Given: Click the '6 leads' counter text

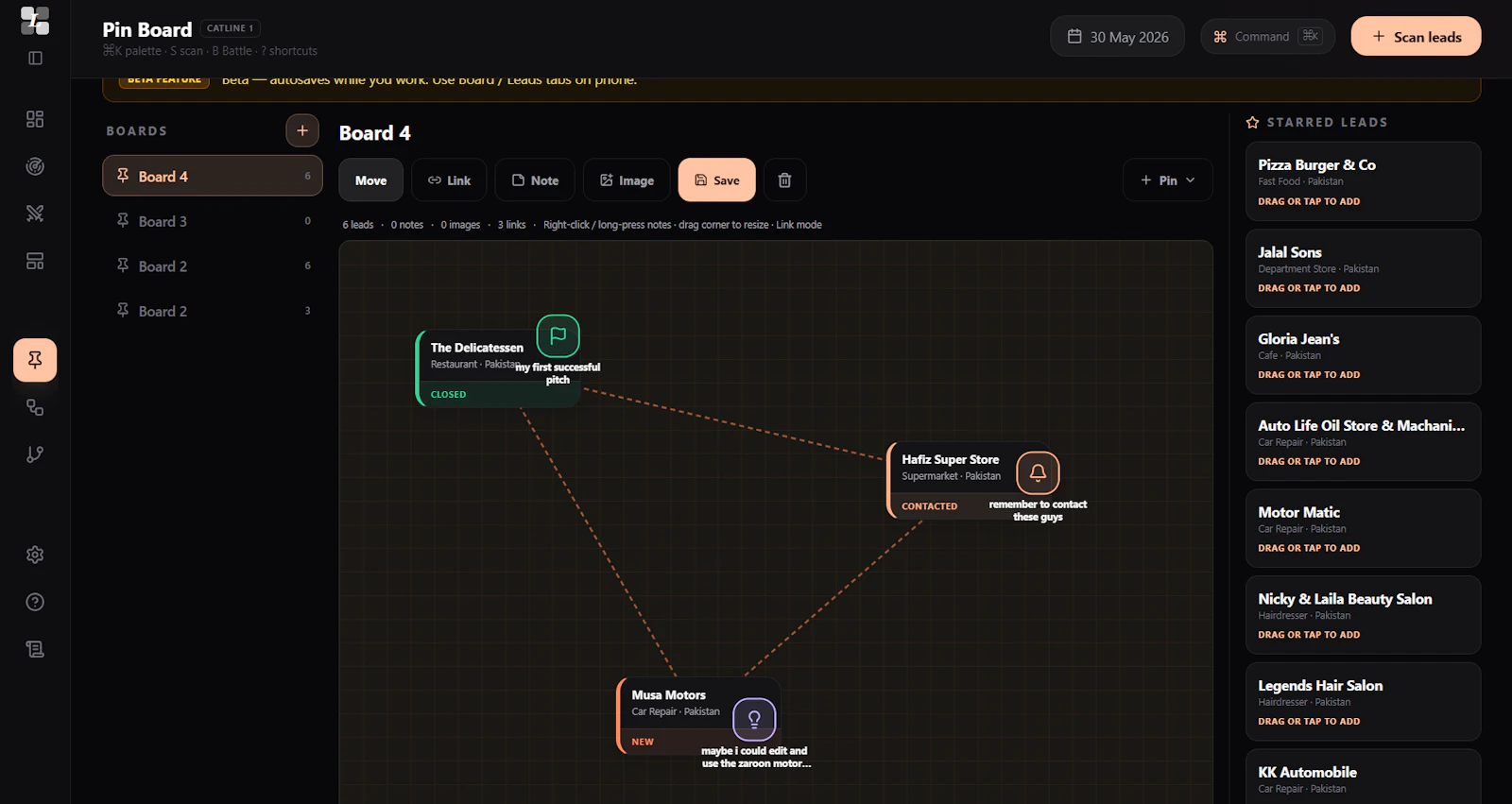Looking at the screenshot, I should click(x=358, y=225).
